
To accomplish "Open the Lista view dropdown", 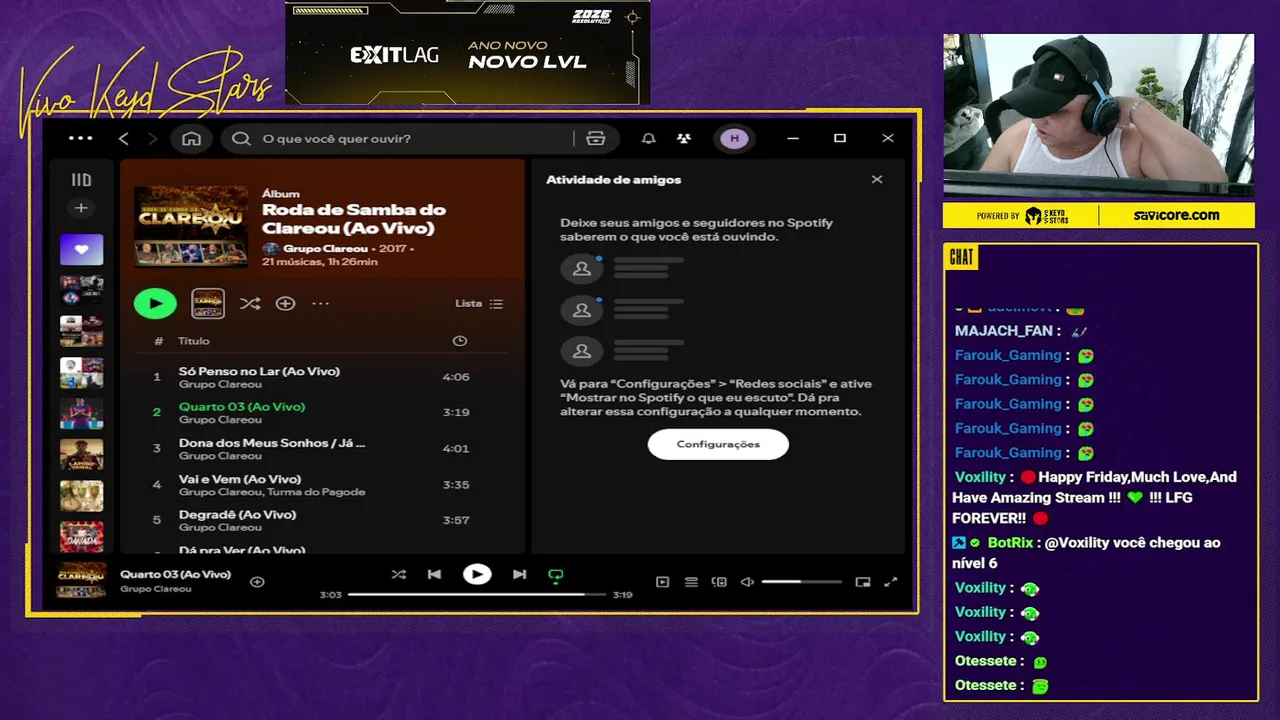I will click(479, 304).
